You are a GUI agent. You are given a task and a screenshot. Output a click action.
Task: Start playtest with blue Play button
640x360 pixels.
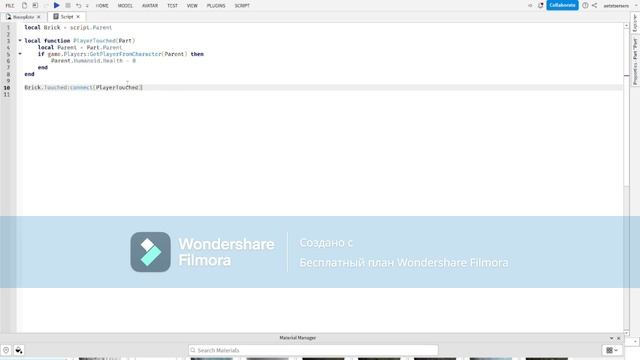(x=57, y=5)
